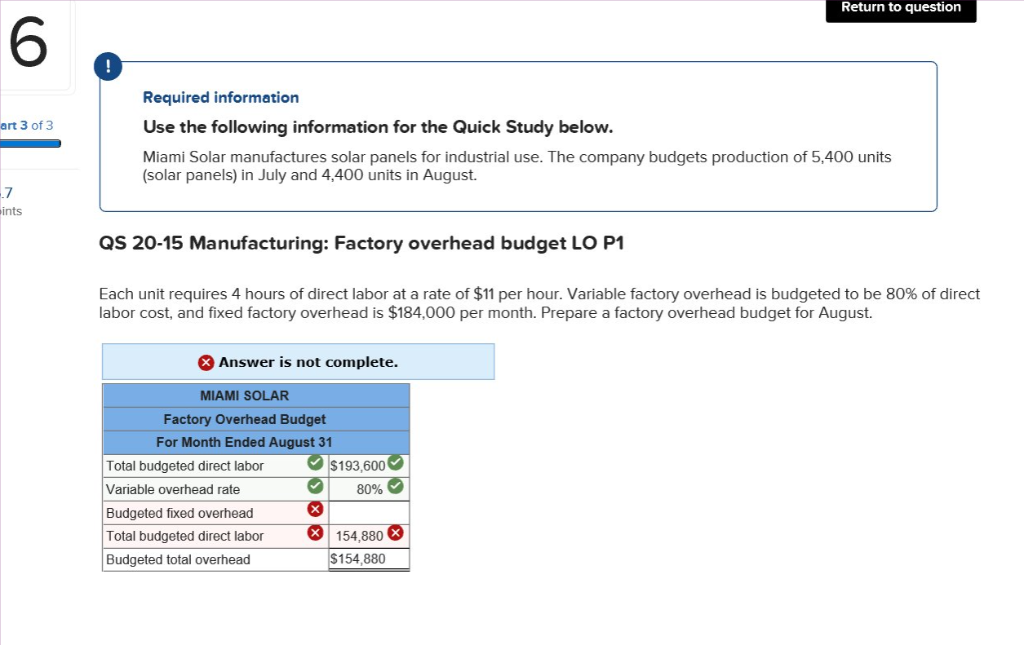Click green check icon next to 80%
1024x645 pixels.
click(395, 486)
